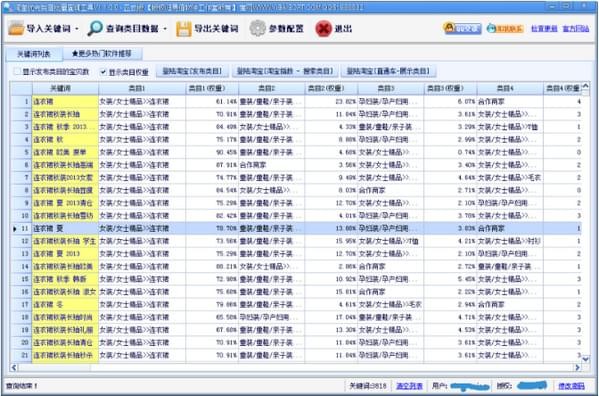Enable the 显示发布类目的宝贝数 checkbox
Viewport: 599px width, 396px height.
(17, 71)
